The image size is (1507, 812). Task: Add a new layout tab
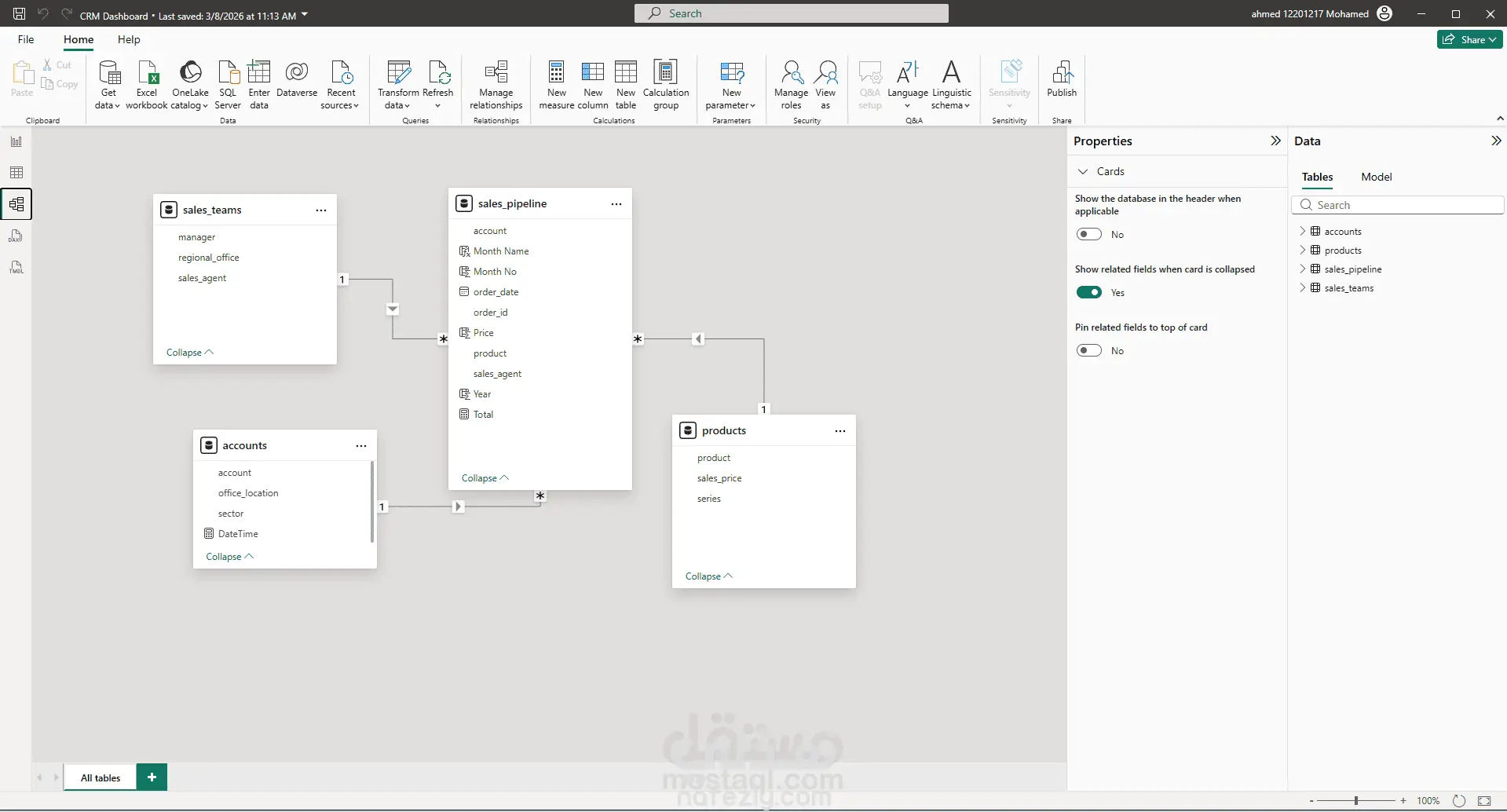point(152,777)
